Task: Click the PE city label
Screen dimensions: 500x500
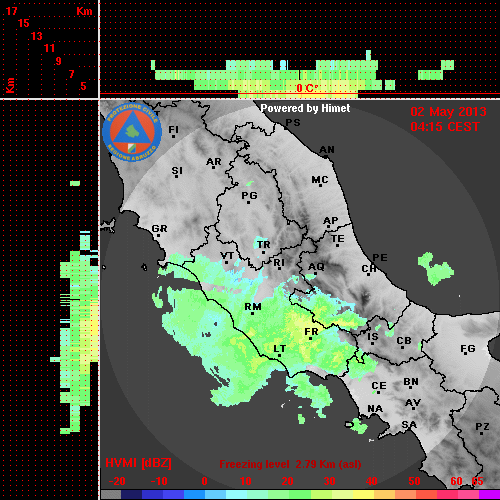Action: (380, 258)
